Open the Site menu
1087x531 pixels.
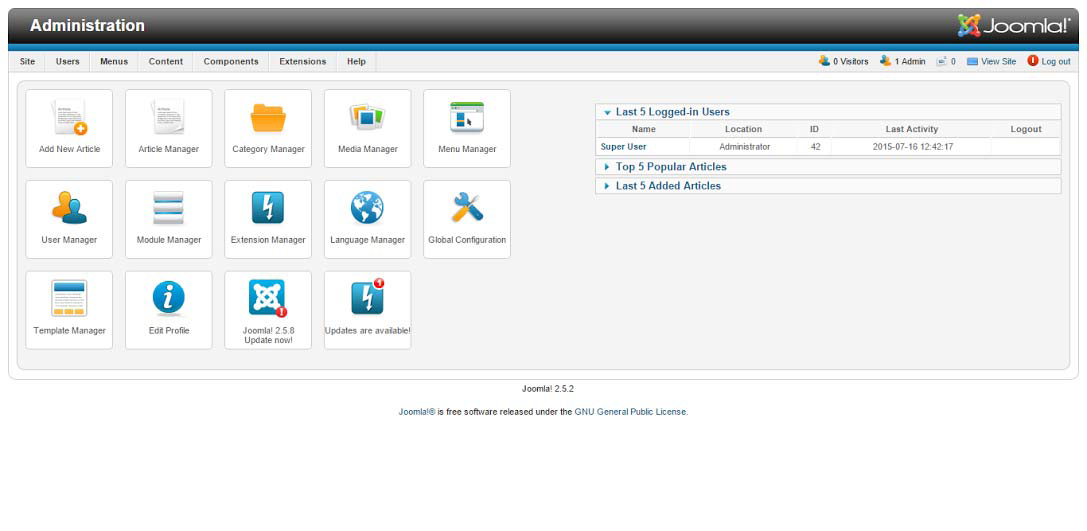tap(28, 62)
